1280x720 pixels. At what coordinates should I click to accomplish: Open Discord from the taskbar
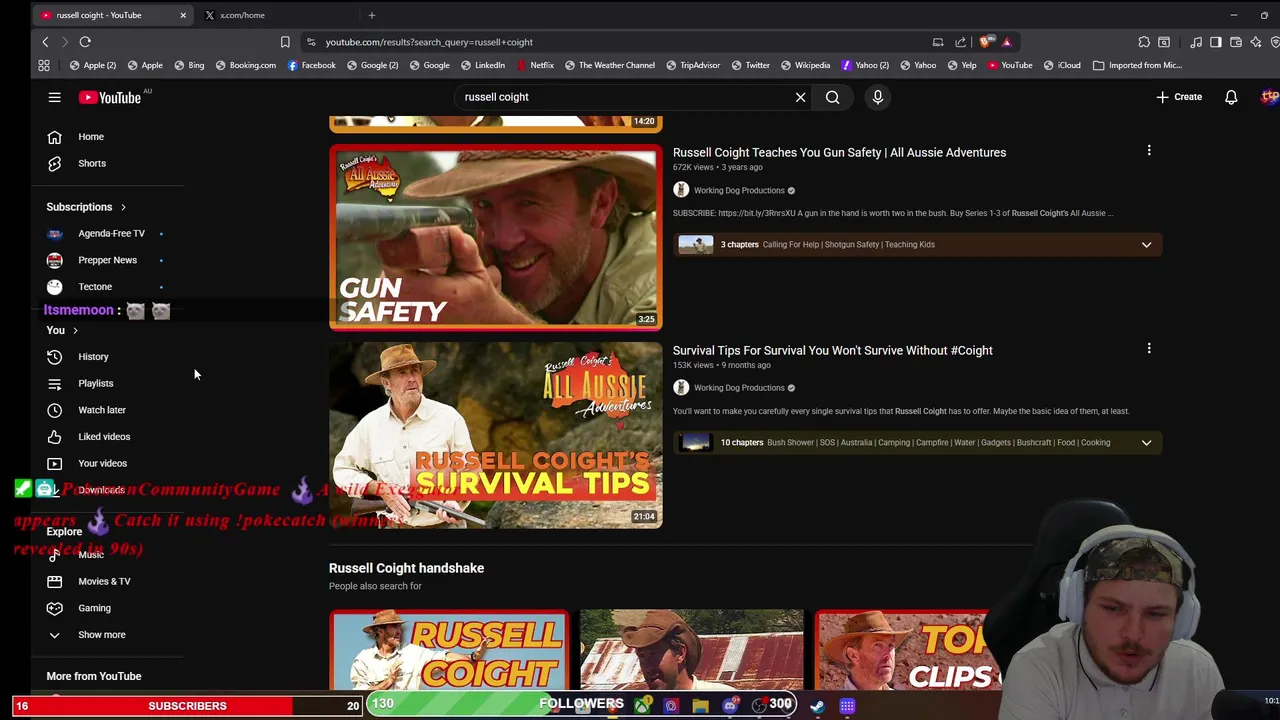coord(730,706)
